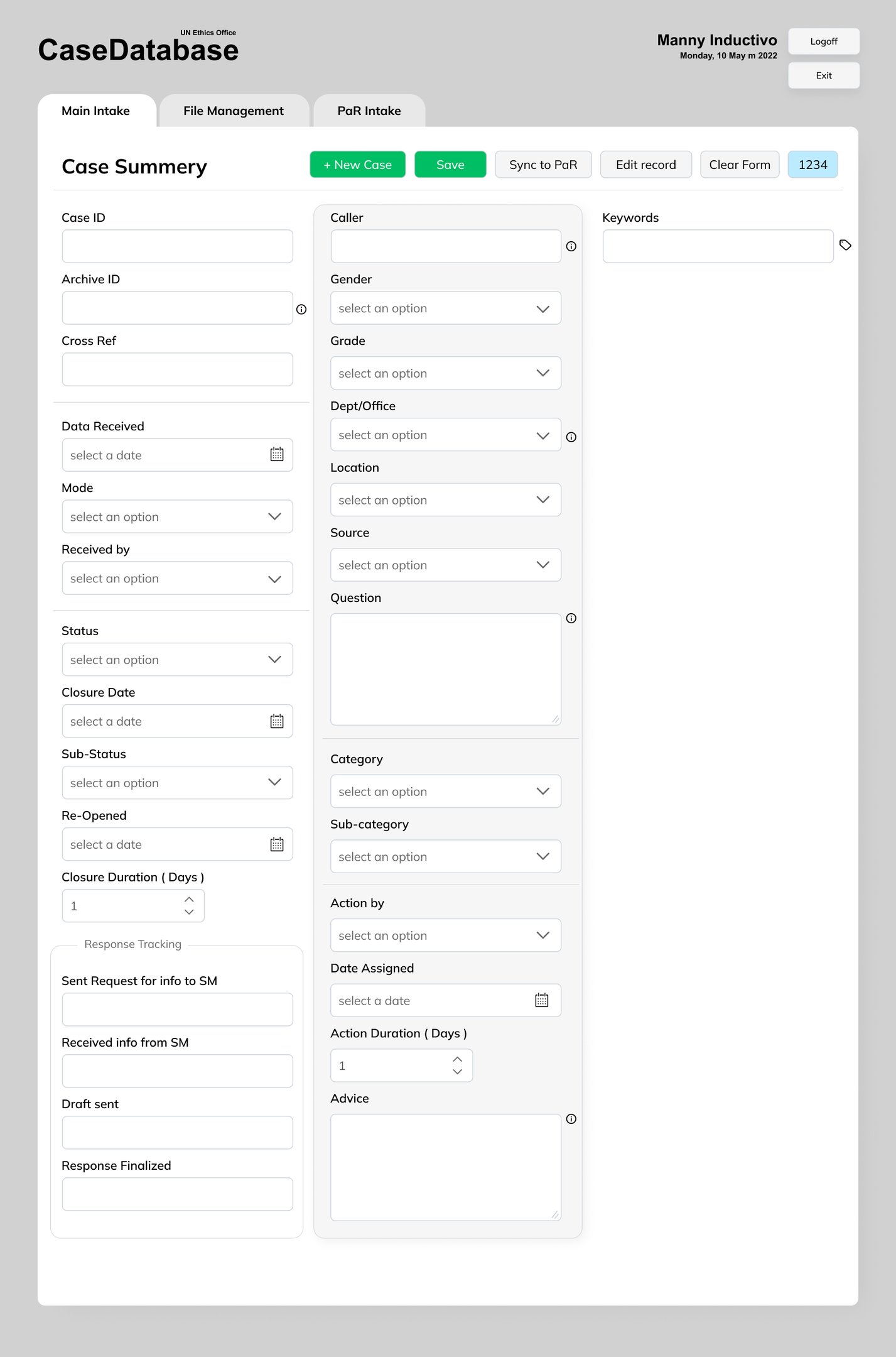Click into the Case ID field

click(177, 246)
